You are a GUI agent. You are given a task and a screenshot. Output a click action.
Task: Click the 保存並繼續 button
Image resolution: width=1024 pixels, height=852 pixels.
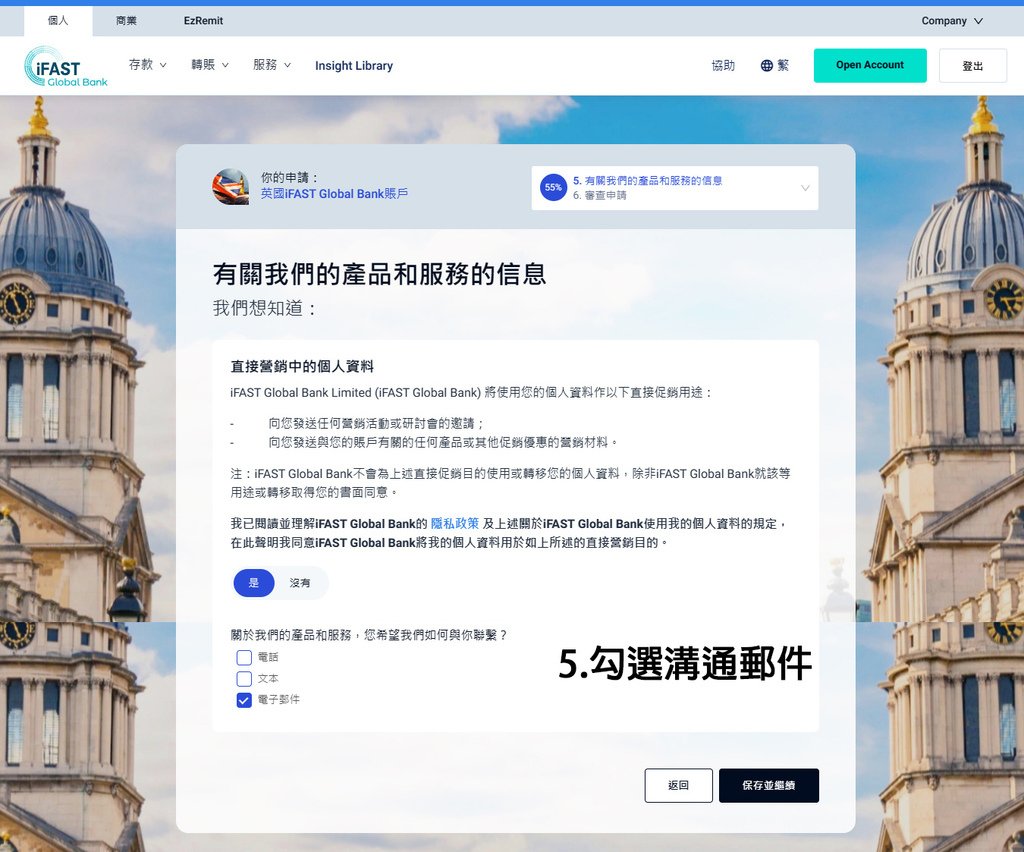coord(769,785)
